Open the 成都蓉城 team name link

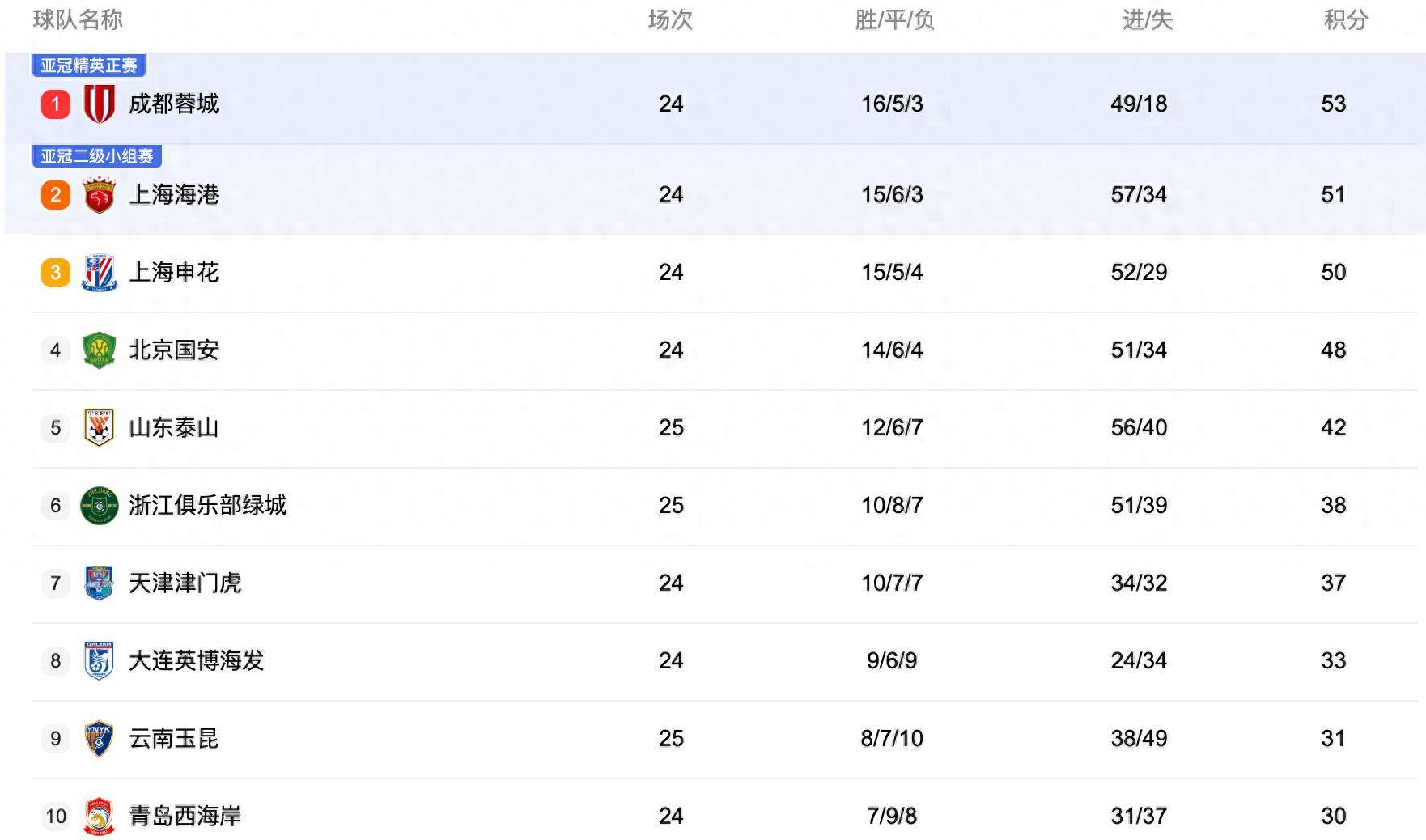pos(174,104)
